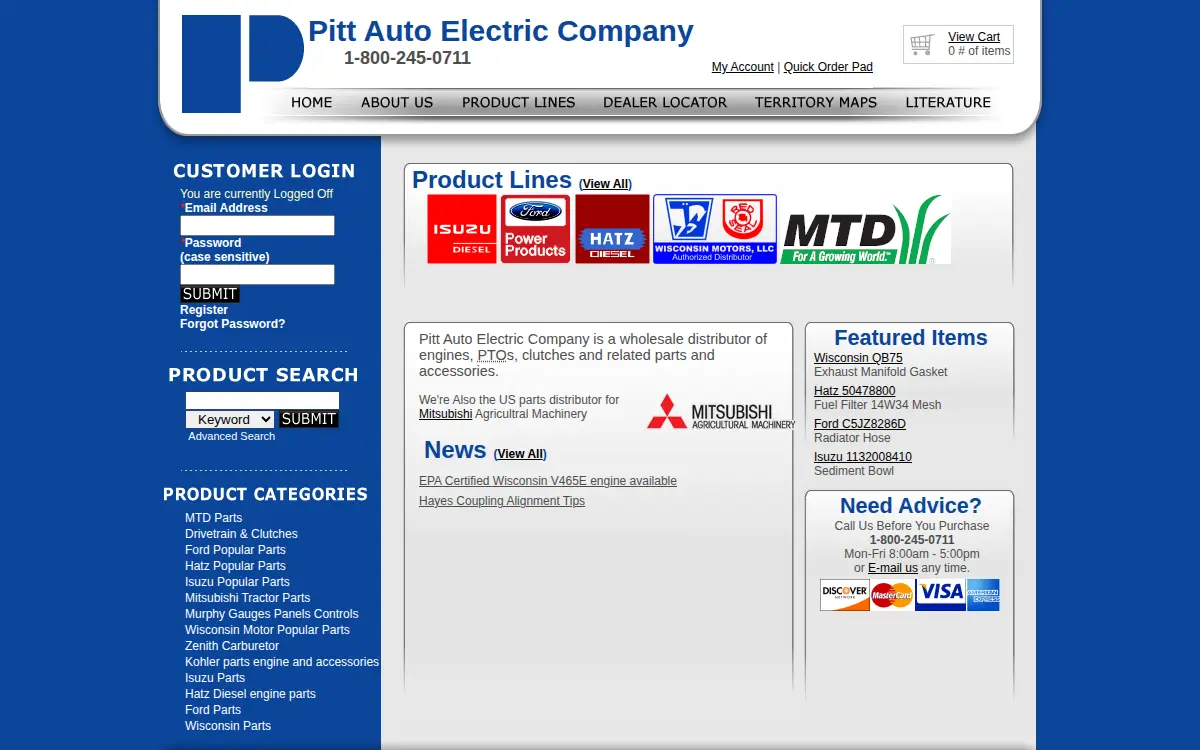Click the login SUBMIT button
This screenshot has height=750, width=1200.
point(210,294)
